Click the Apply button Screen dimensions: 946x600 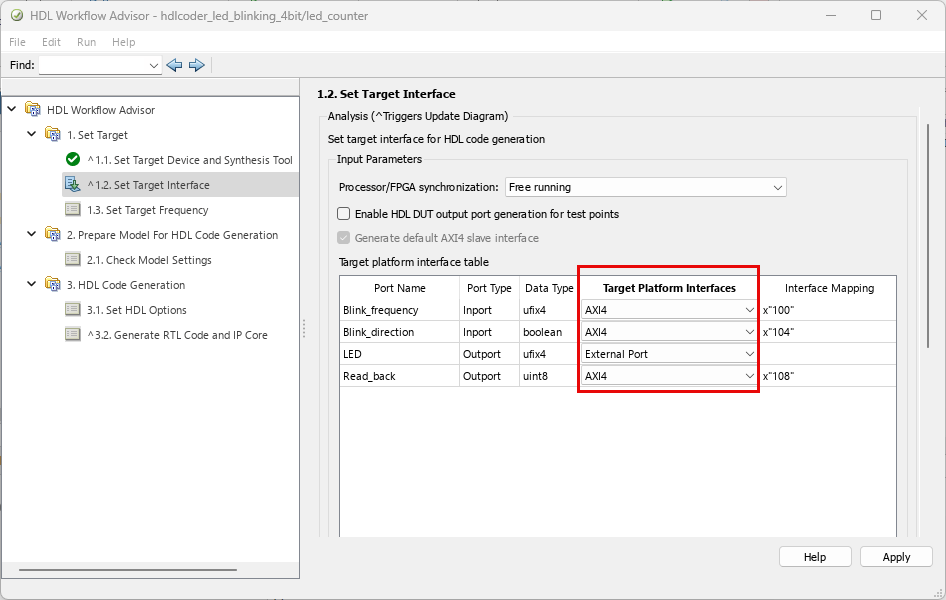tap(896, 557)
